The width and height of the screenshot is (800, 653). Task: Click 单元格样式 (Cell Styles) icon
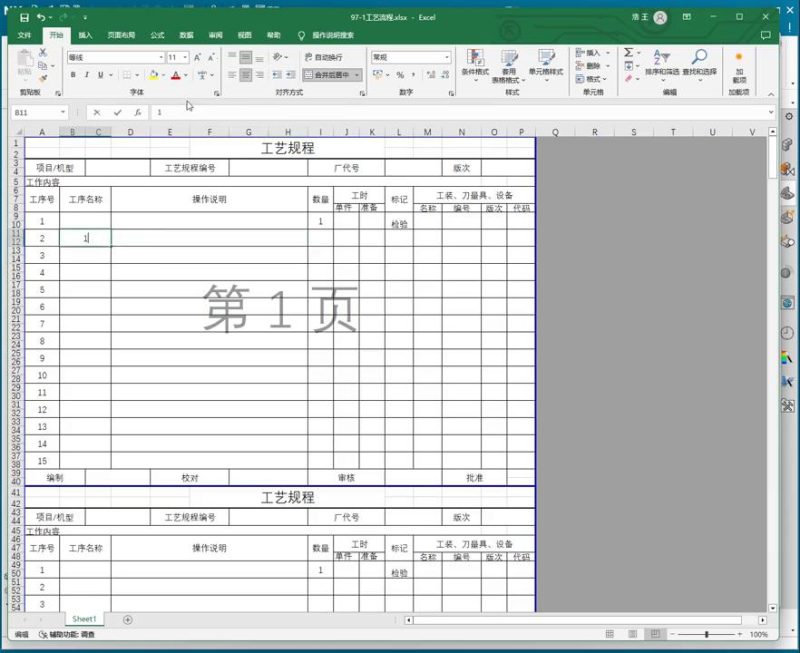click(x=545, y=60)
